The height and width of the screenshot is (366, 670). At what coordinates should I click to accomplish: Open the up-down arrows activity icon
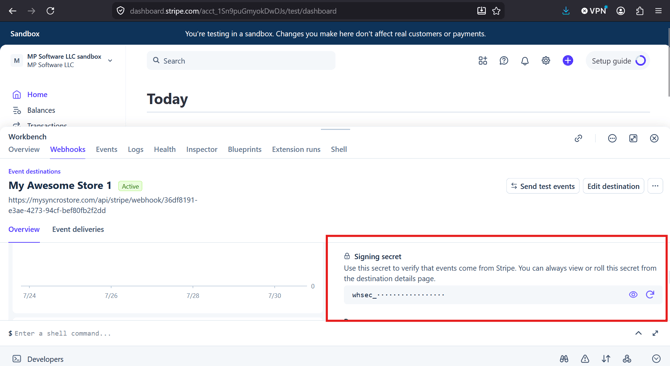[606, 359]
